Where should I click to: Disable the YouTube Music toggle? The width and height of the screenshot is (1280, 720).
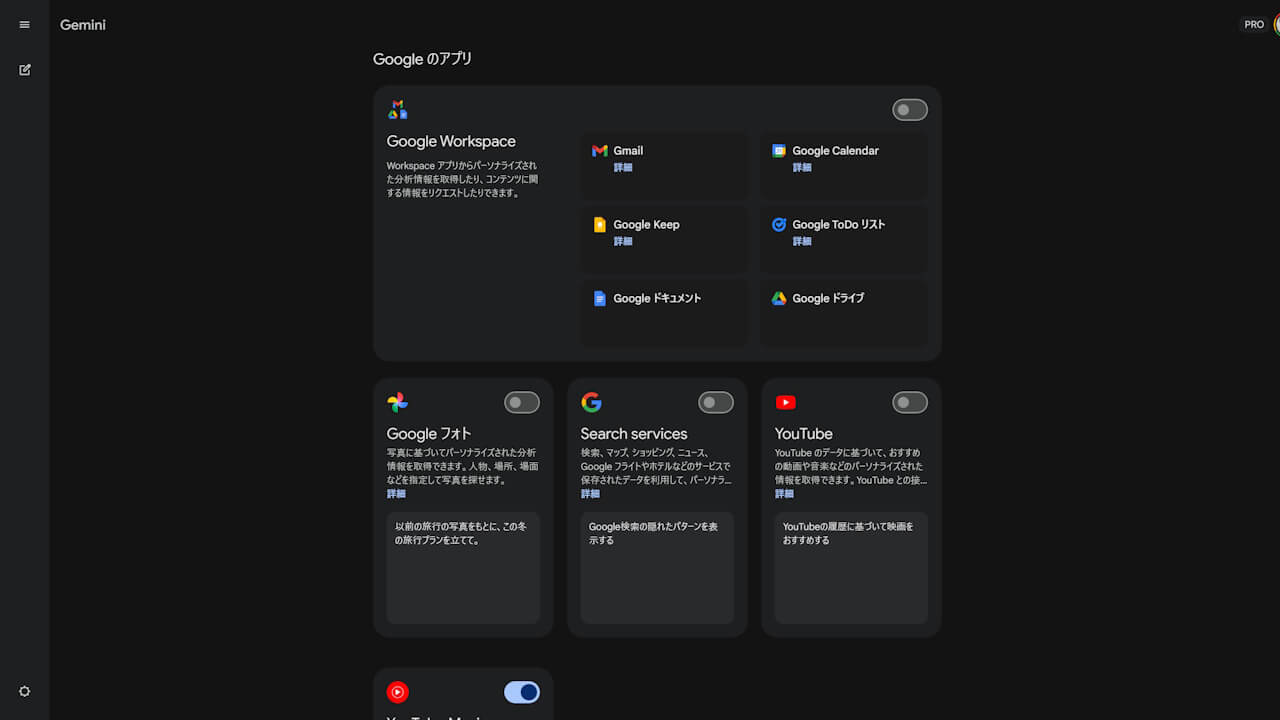[521, 692]
